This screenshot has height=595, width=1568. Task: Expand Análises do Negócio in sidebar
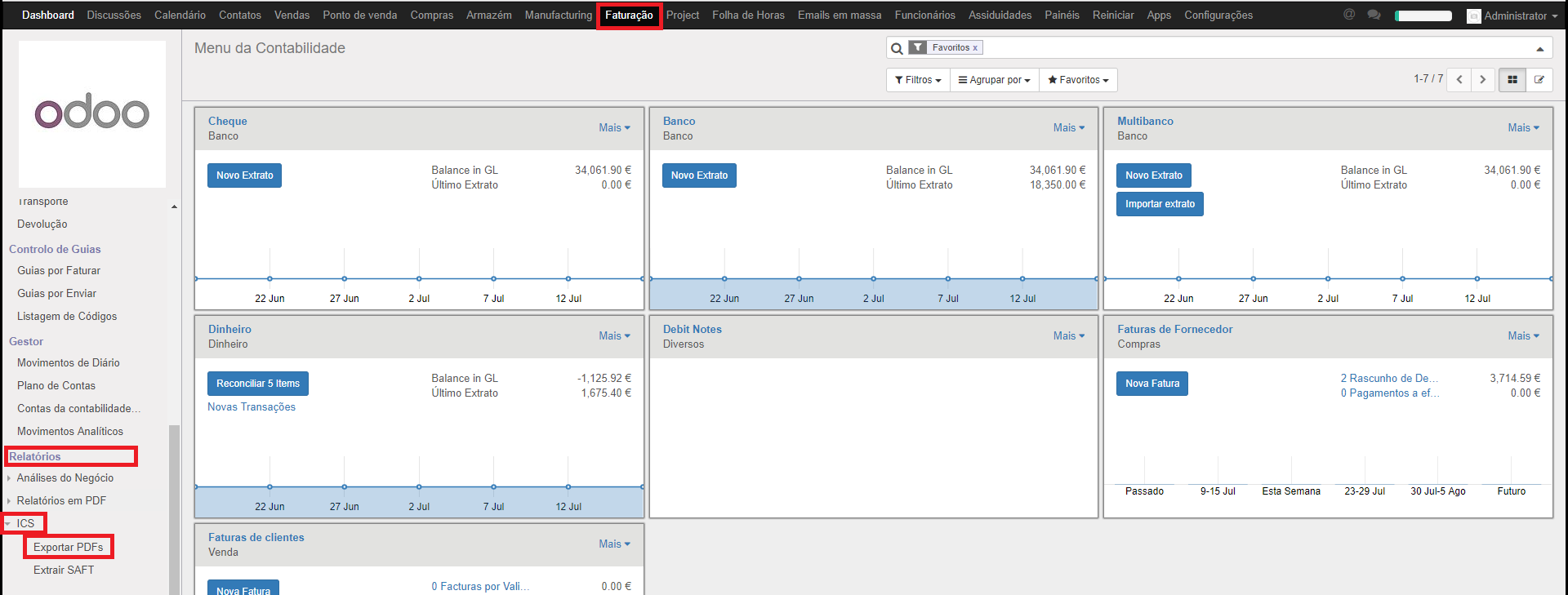tap(65, 477)
